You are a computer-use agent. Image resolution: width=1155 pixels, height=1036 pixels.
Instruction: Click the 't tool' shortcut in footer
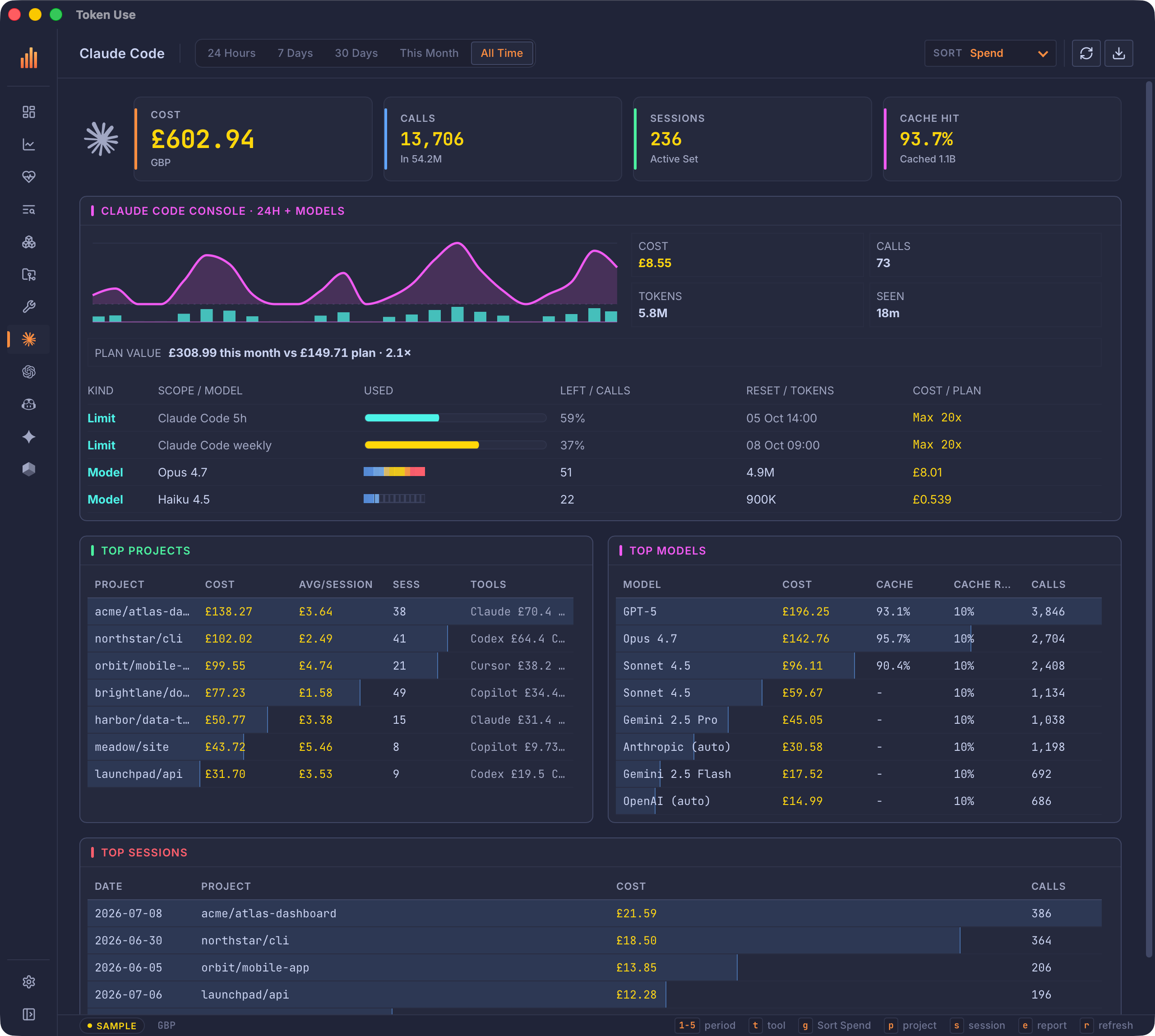point(768,1025)
